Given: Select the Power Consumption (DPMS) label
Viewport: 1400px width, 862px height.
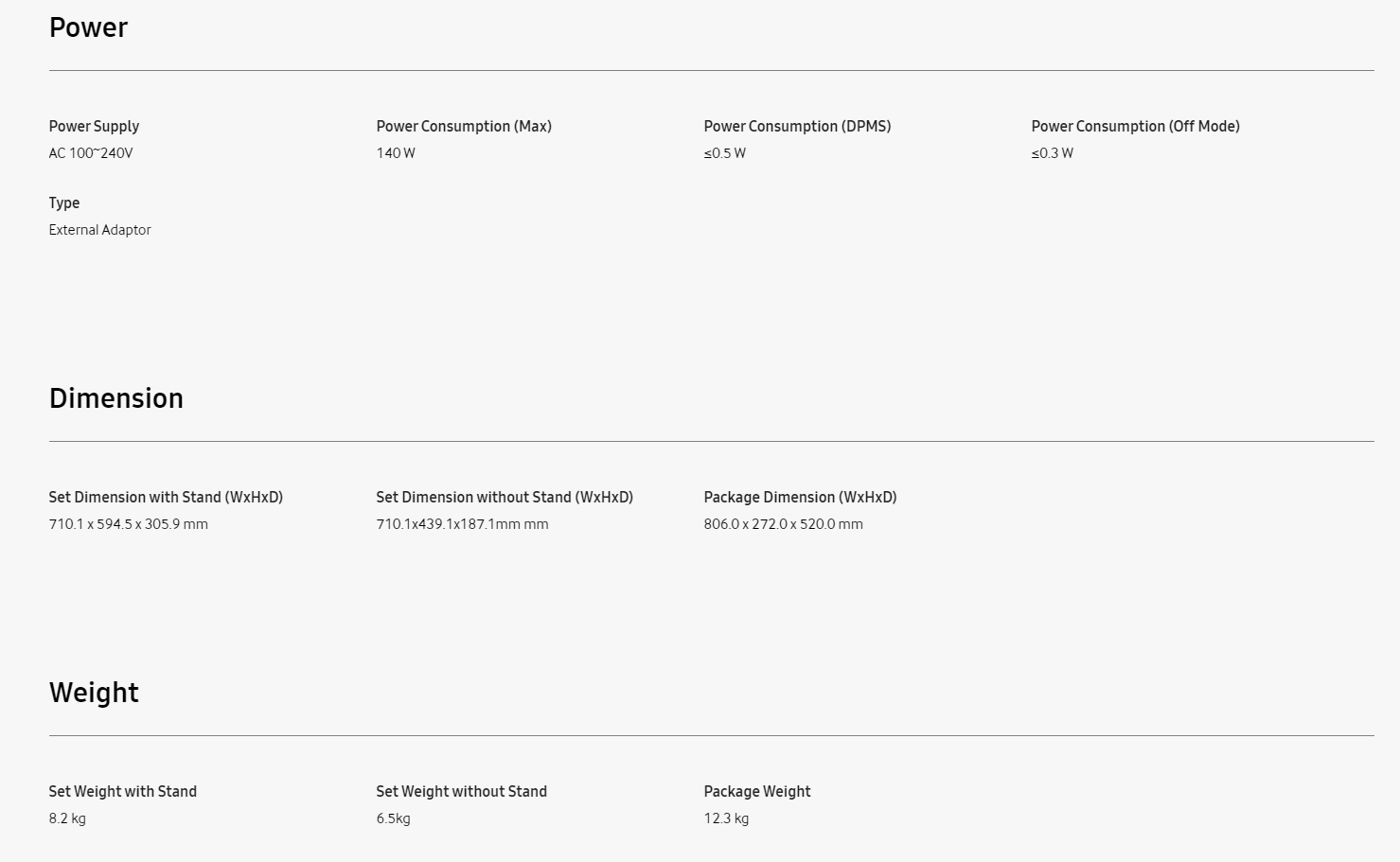Looking at the screenshot, I should tap(797, 126).
